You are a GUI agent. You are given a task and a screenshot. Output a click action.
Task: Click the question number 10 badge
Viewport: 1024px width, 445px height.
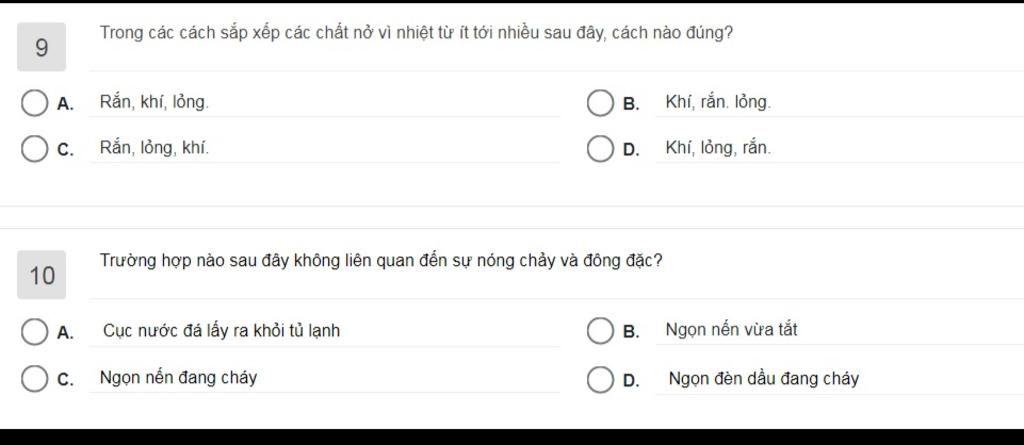[x=41, y=275]
